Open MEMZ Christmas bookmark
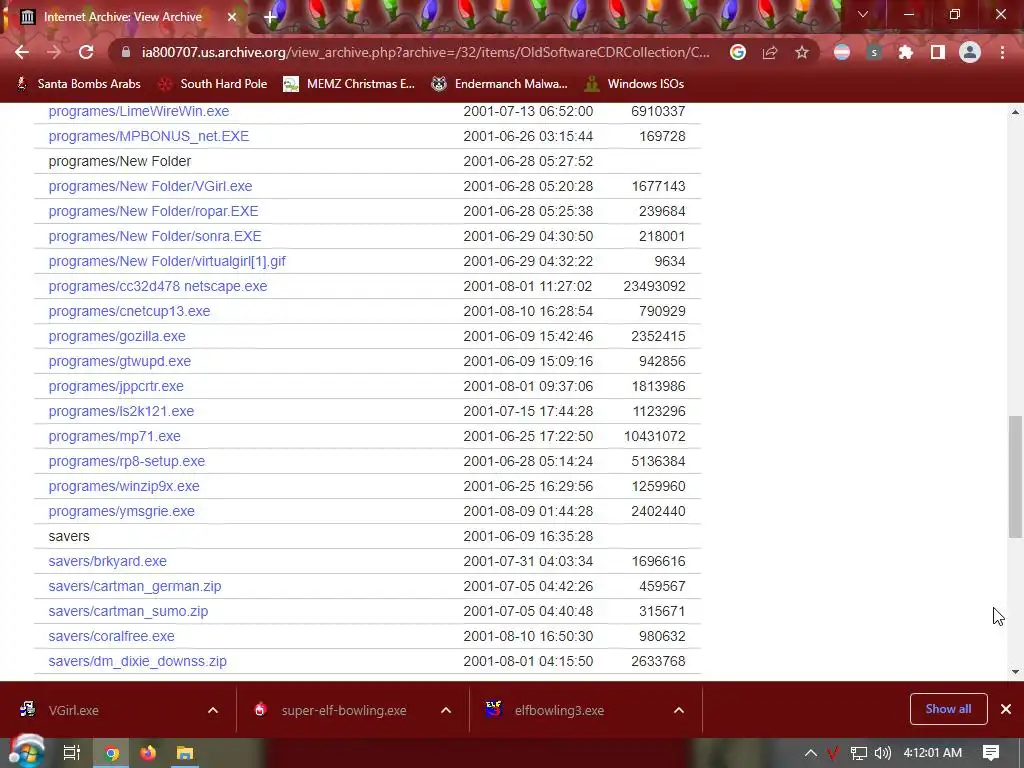Screen dimensions: 1024x768 (x=349, y=84)
